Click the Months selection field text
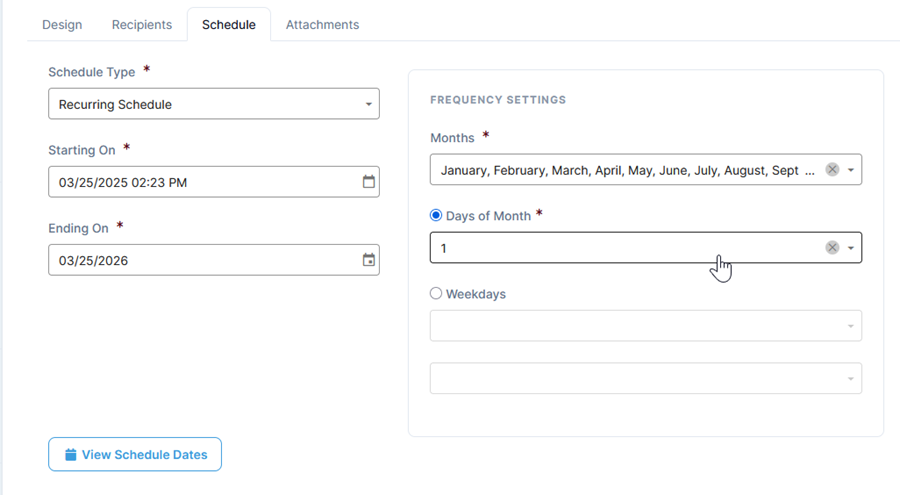The image size is (900, 495). point(620,170)
